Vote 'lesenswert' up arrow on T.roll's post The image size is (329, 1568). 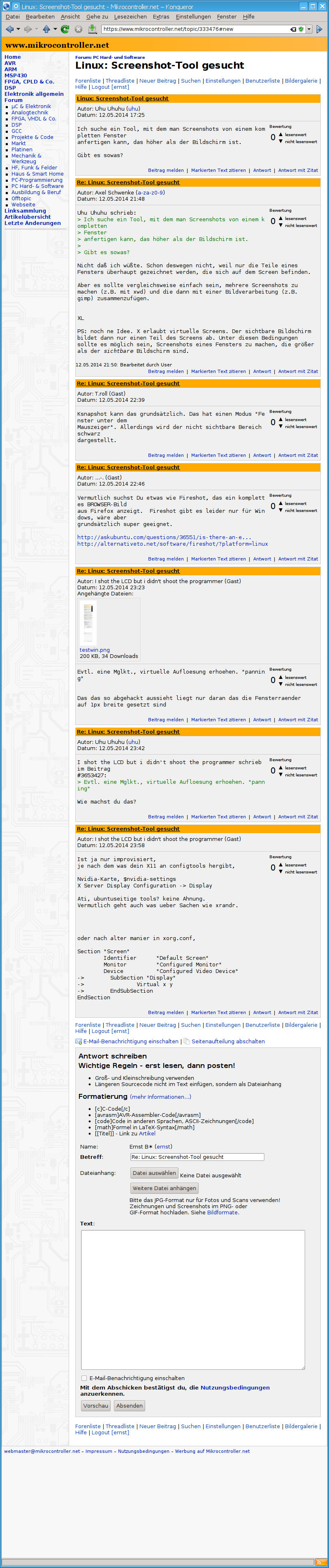tap(281, 419)
